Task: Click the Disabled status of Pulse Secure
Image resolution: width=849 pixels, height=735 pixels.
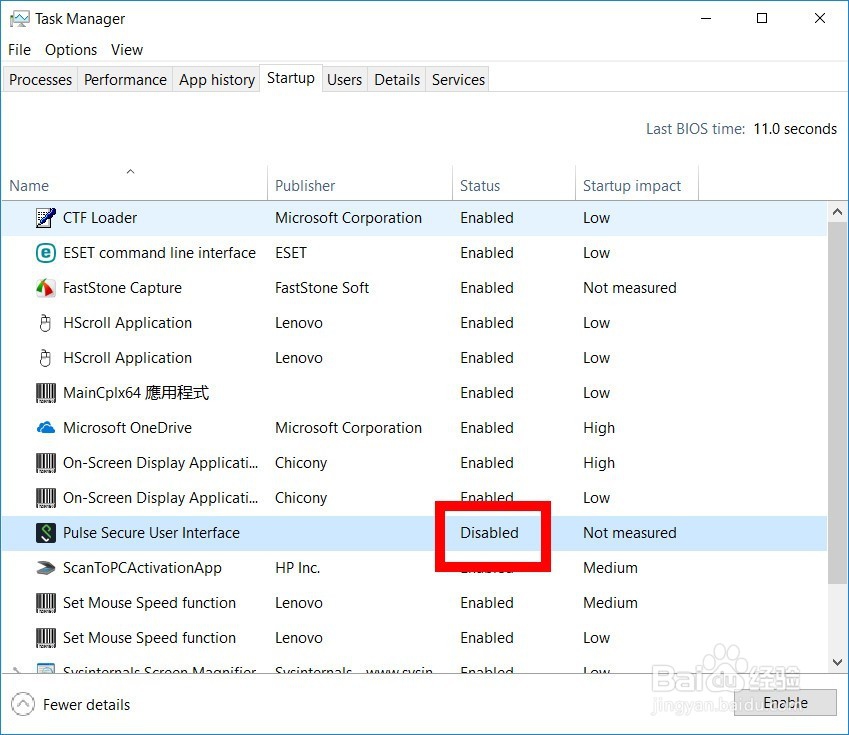Action: point(489,533)
